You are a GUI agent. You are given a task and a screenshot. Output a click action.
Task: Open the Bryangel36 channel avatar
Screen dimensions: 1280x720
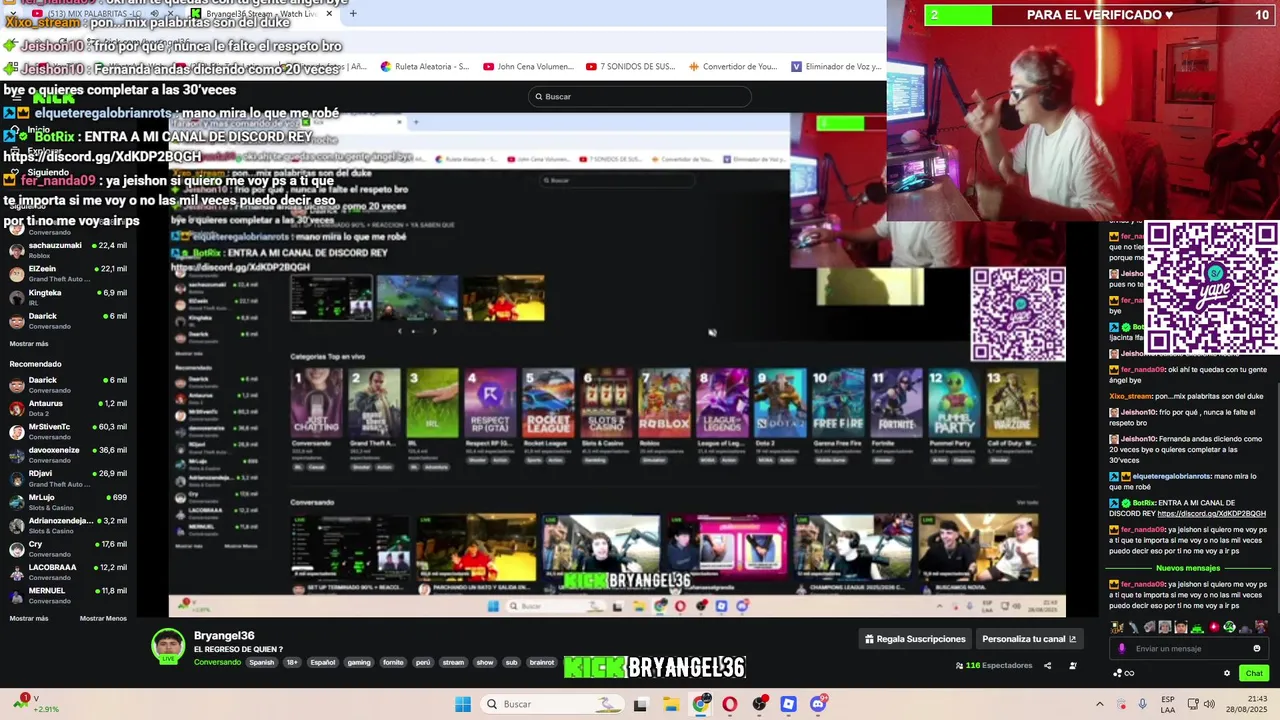click(168, 647)
